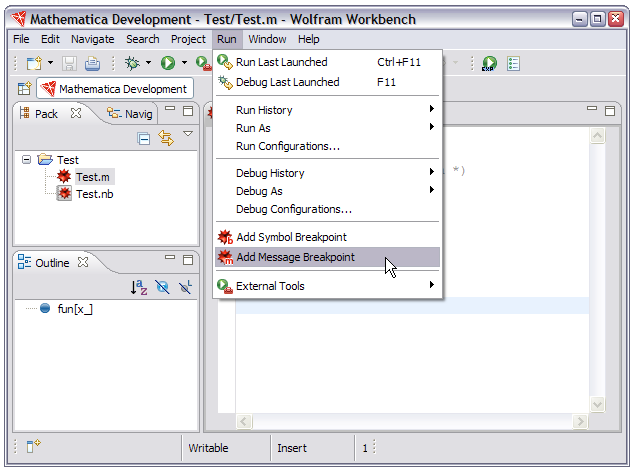634x470 pixels.
Task: Close the Outline view tab
Action: (x=83, y=262)
